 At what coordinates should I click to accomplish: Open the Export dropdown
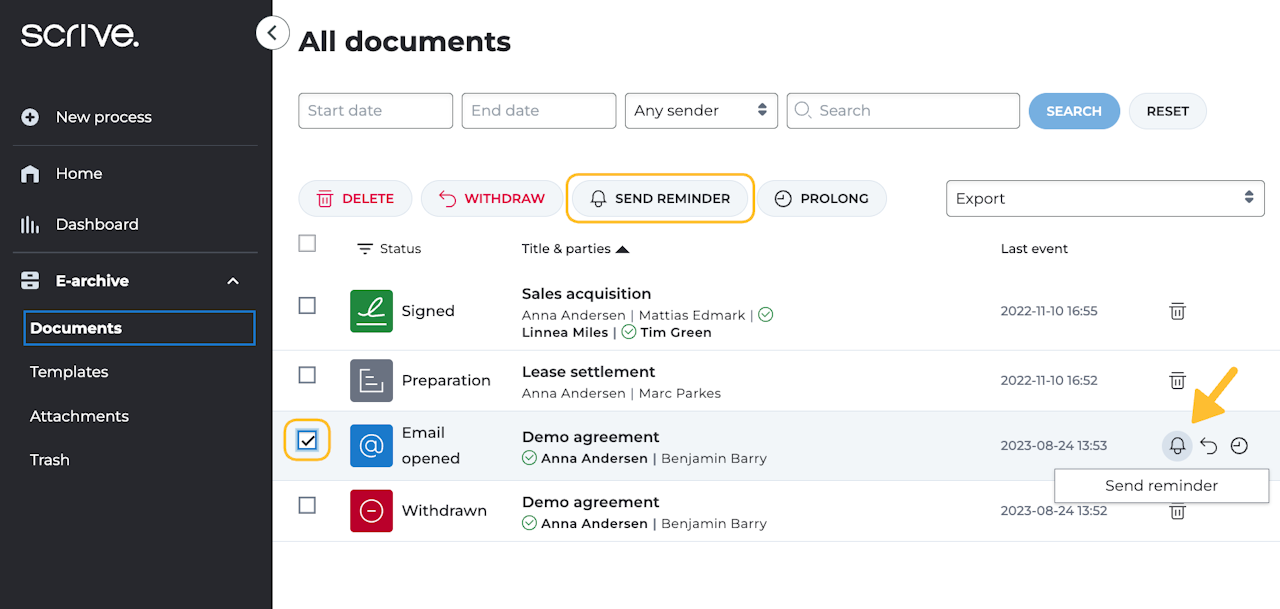(x=1104, y=198)
